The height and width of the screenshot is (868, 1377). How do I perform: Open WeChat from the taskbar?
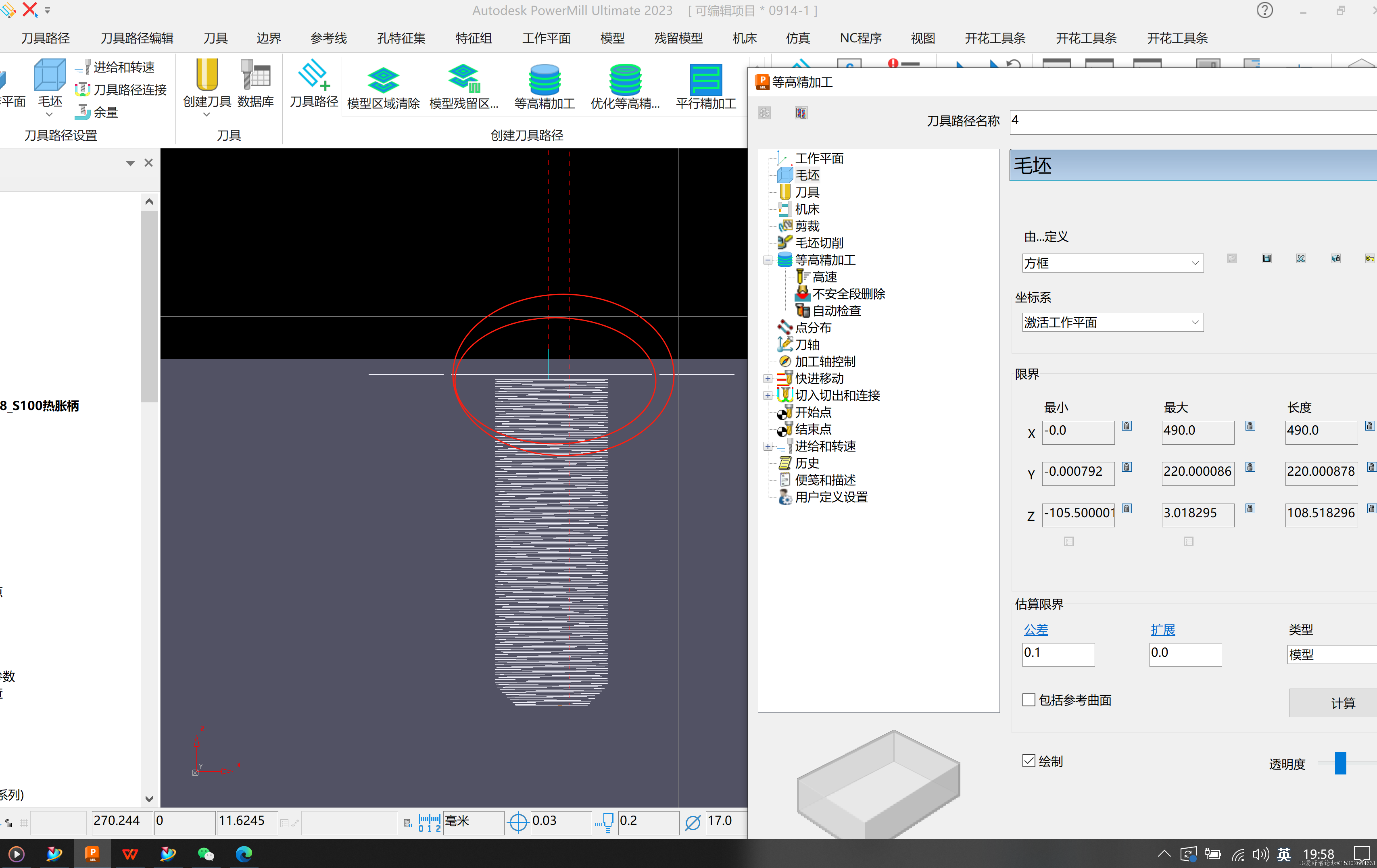click(205, 854)
